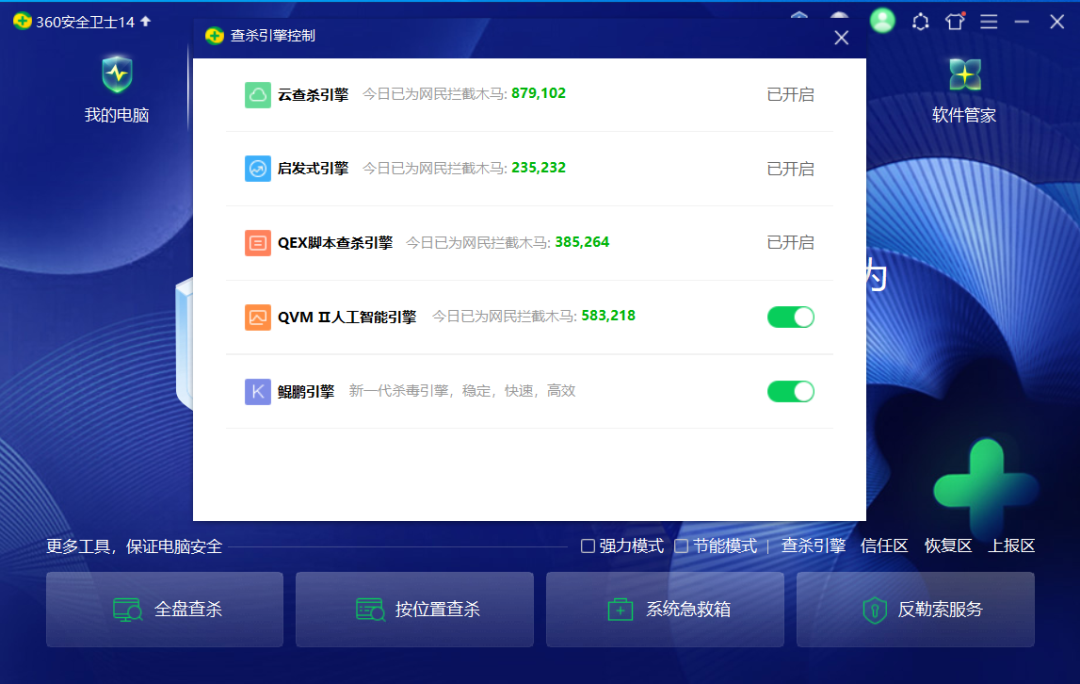Open 查杀引擎 link

click(x=813, y=546)
